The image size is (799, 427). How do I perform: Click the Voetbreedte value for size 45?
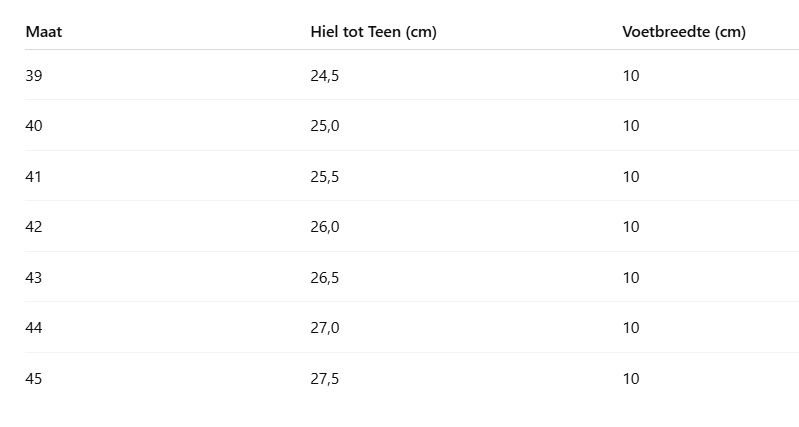631,379
